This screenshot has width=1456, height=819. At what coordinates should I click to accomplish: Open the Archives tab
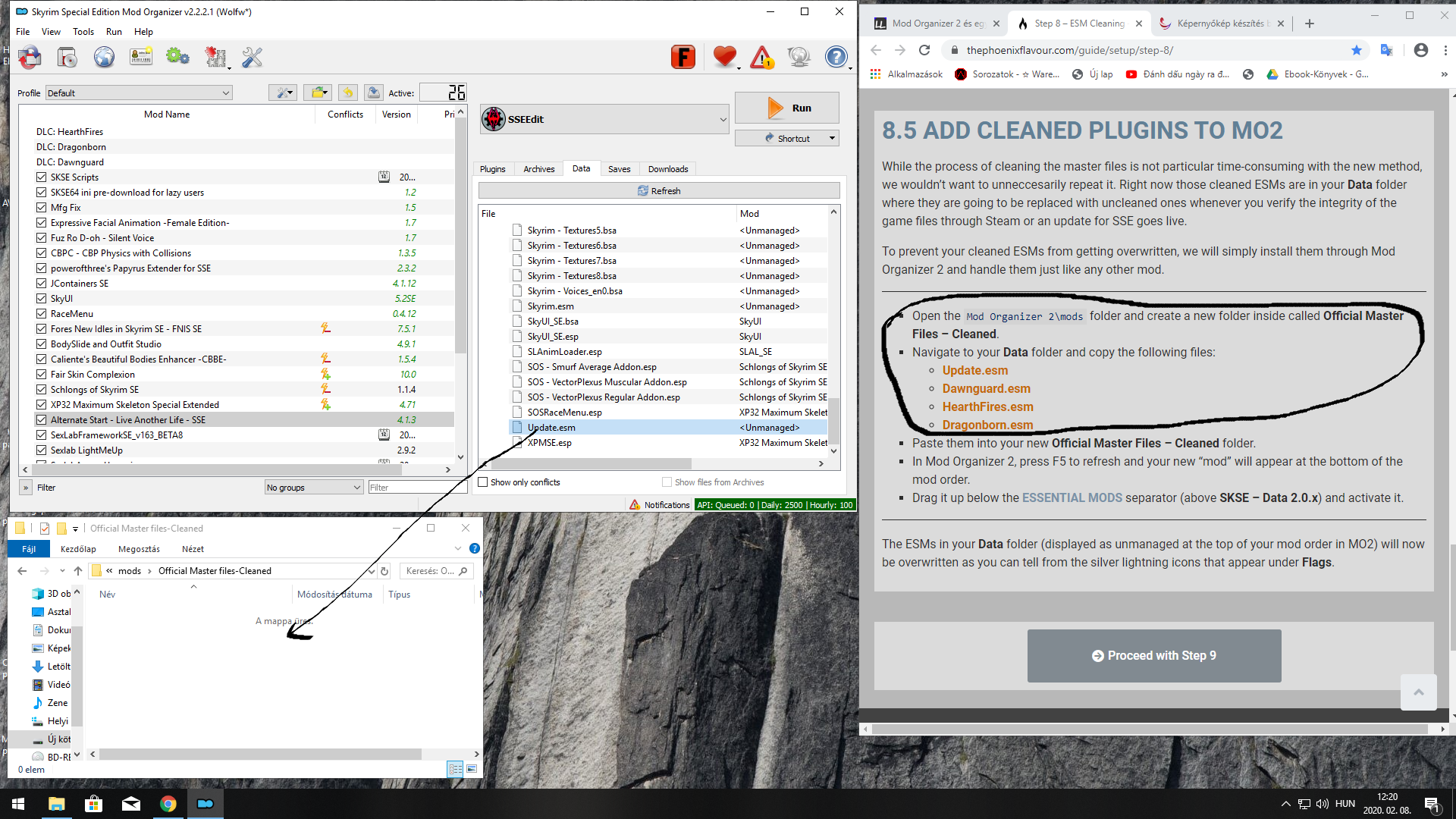[x=539, y=169]
